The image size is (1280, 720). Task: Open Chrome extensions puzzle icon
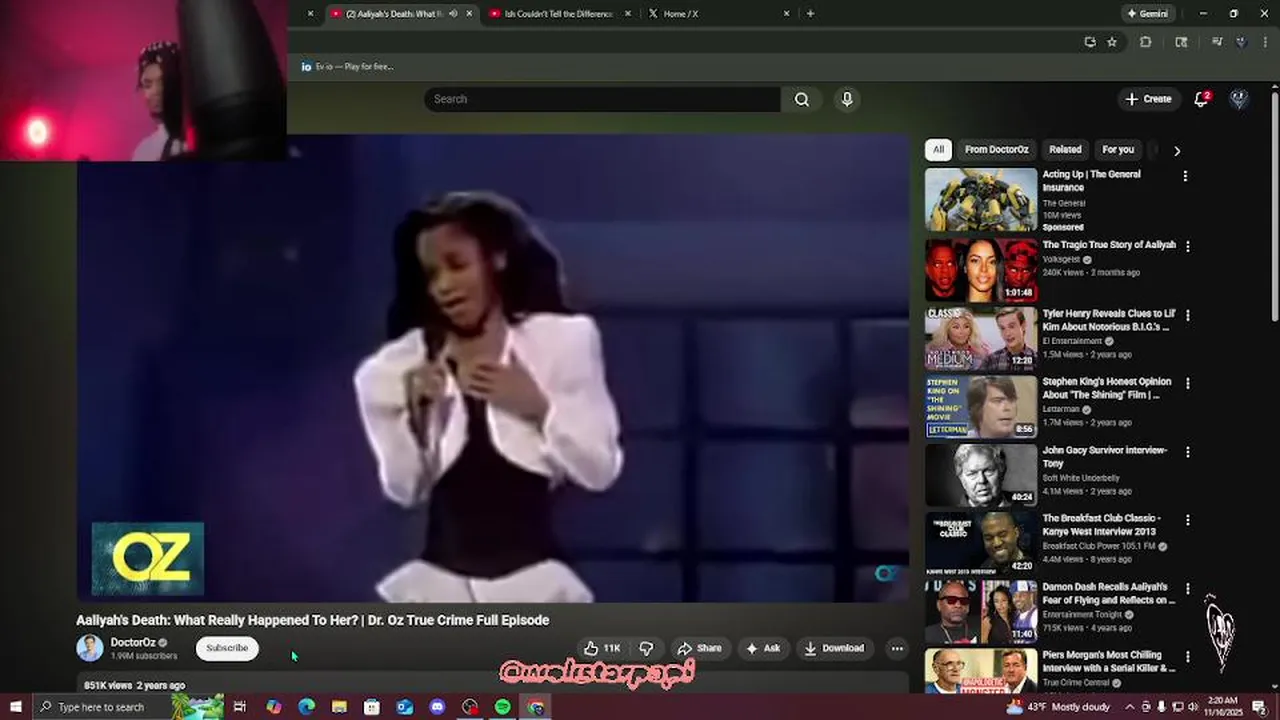point(1146,42)
